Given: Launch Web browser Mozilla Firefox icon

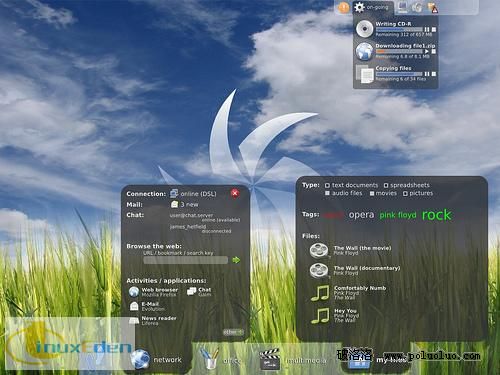Looking at the screenshot, I should (x=134, y=292).
